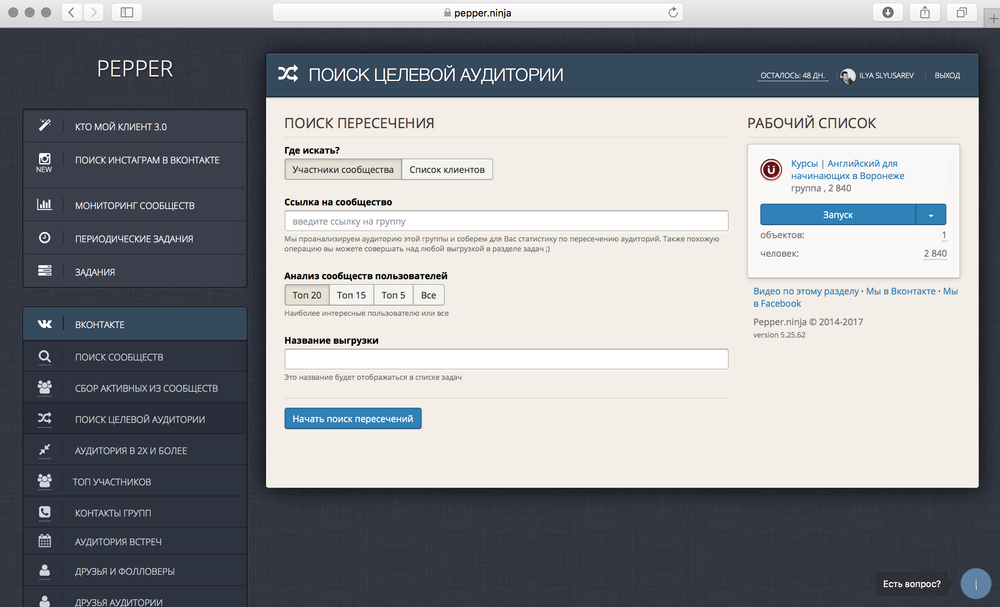Image resolution: width=1000 pixels, height=607 pixels.
Task: Open the Друзья и фолловеры menu item
Action: pyautogui.click(x=135, y=571)
